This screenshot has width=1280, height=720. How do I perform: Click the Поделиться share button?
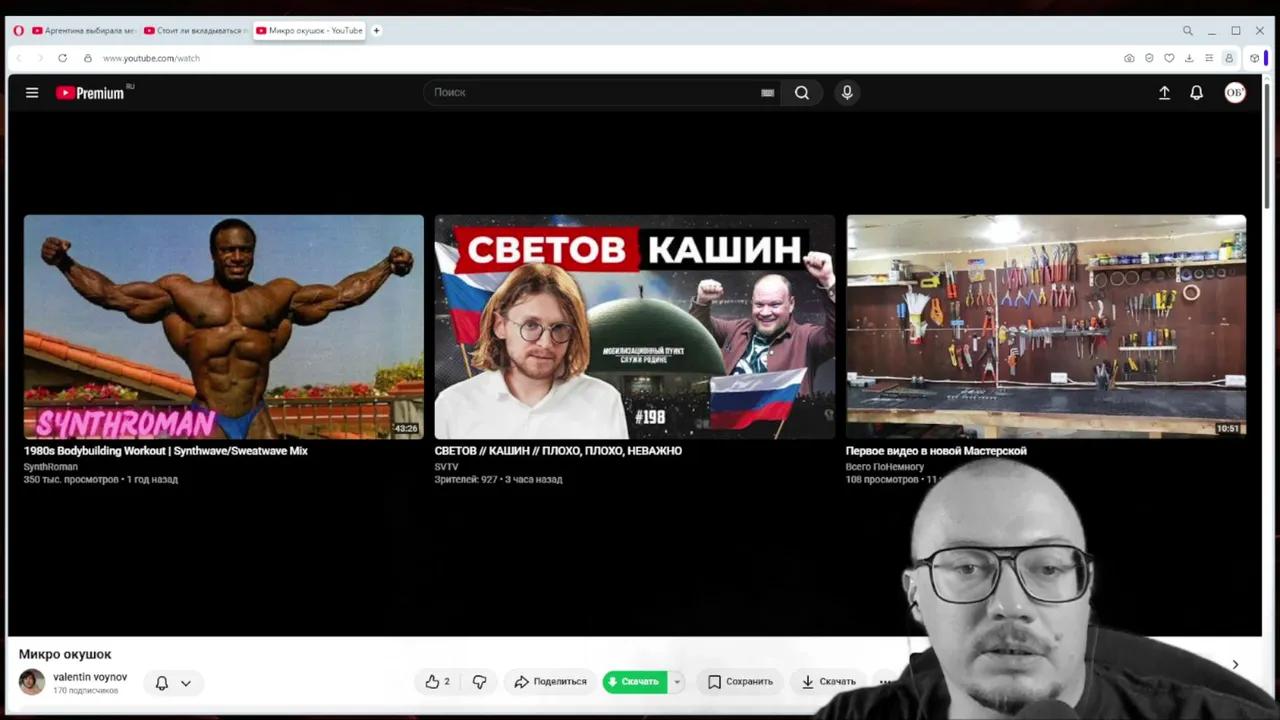550,682
